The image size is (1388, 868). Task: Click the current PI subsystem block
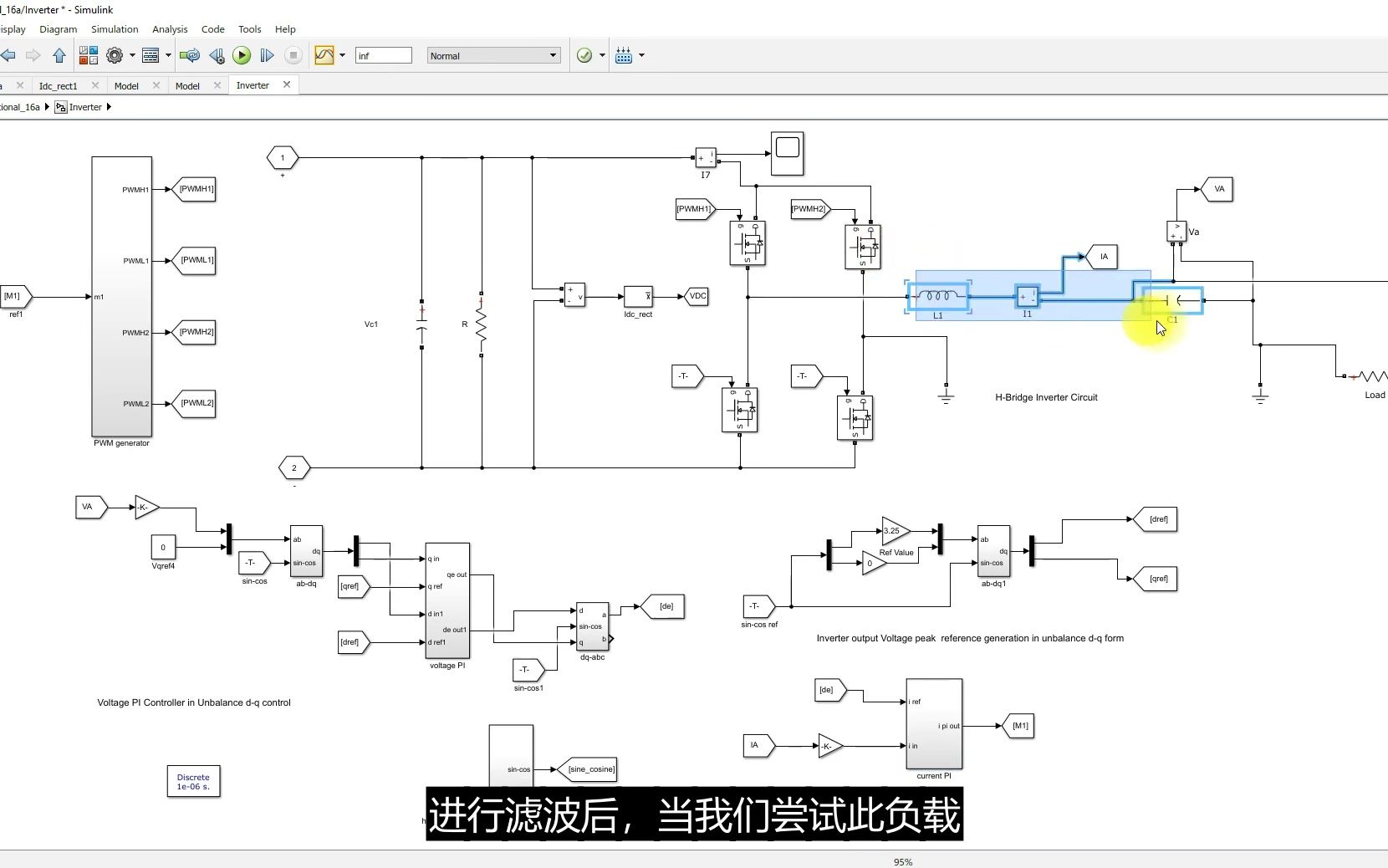pos(935,723)
